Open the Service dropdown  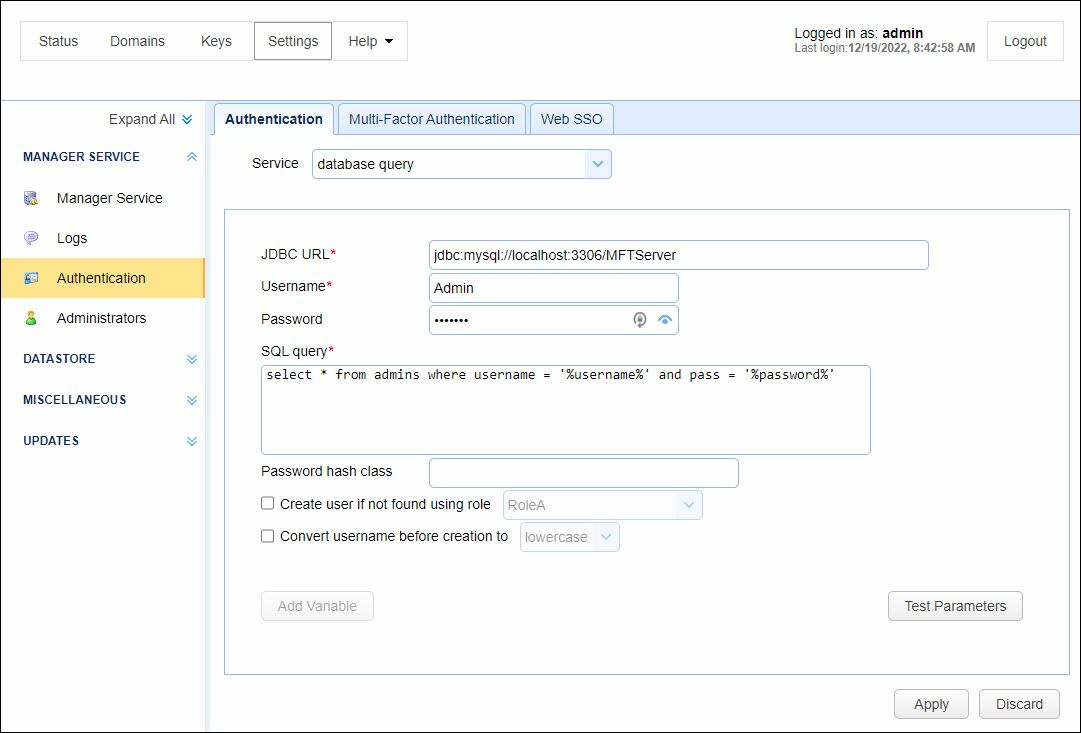tap(461, 164)
